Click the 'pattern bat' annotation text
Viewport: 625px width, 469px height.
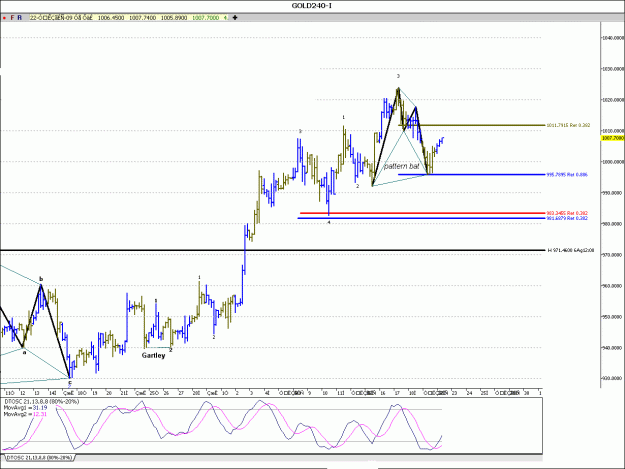(401, 166)
